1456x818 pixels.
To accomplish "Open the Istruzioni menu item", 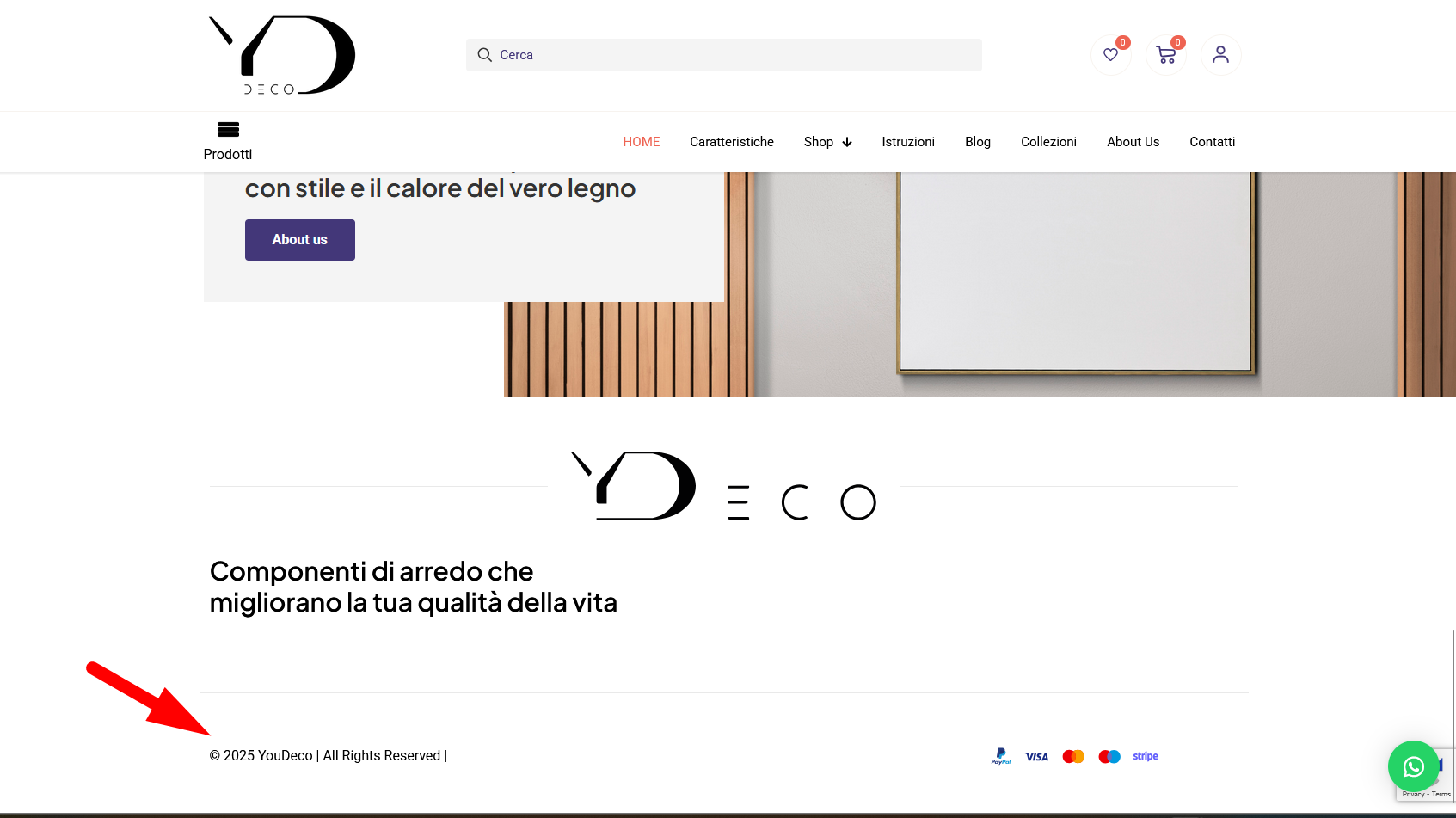I will click(908, 142).
